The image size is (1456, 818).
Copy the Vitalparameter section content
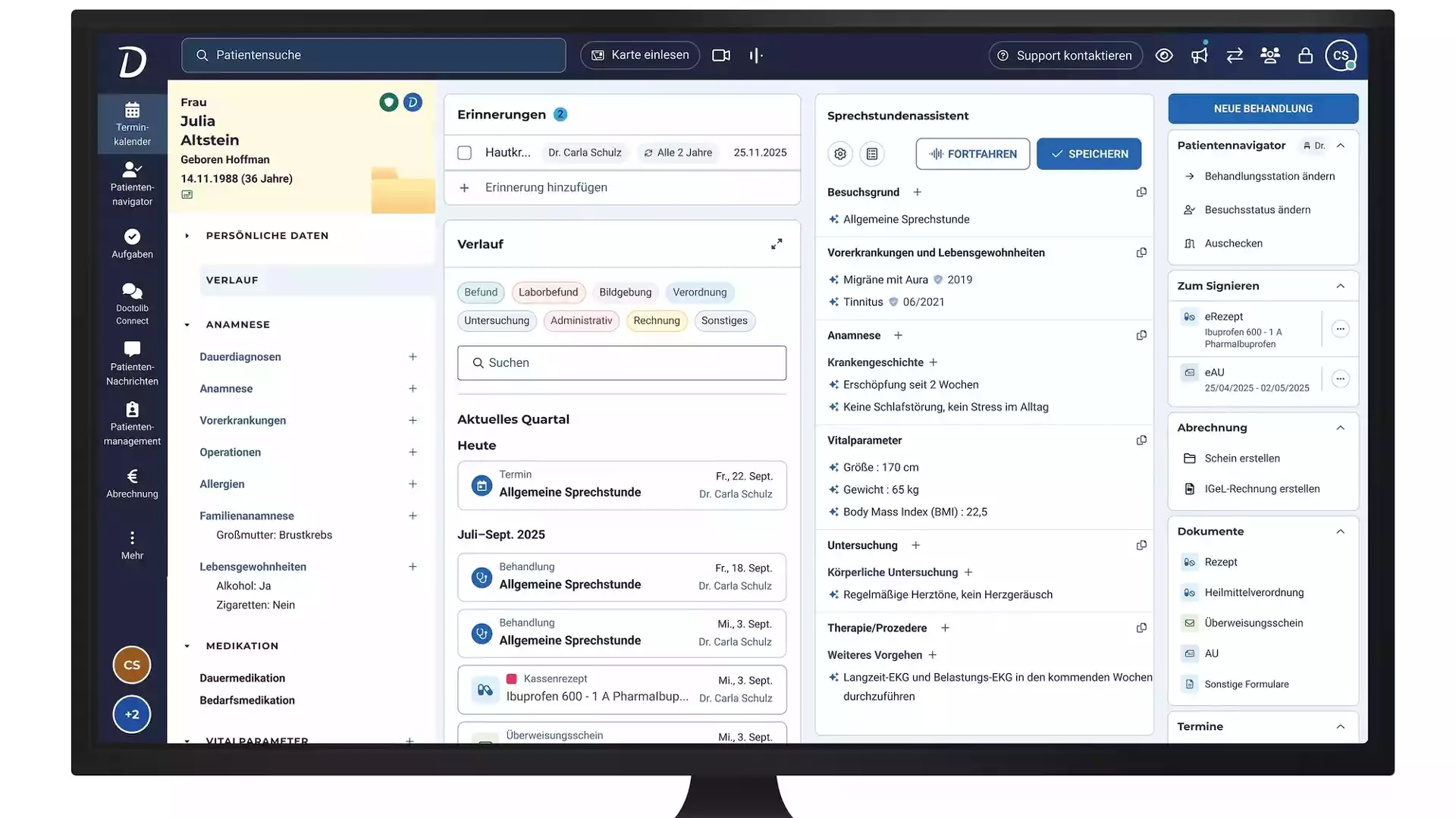1141,440
